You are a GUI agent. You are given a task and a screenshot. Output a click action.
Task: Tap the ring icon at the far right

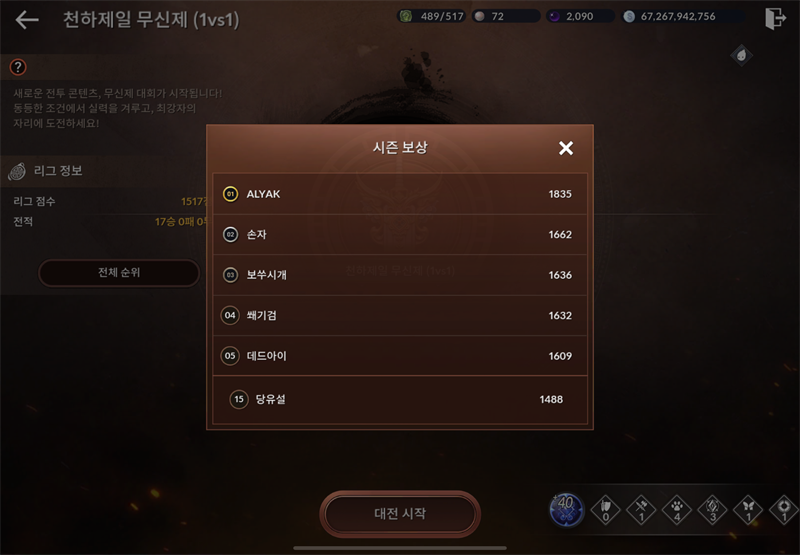(784, 509)
